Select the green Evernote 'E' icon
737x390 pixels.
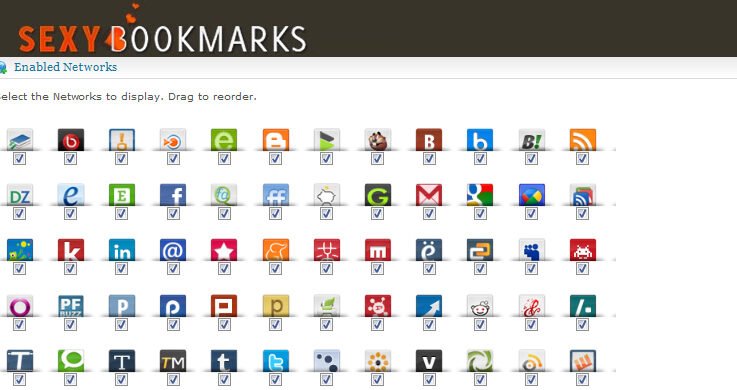(122, 195)
